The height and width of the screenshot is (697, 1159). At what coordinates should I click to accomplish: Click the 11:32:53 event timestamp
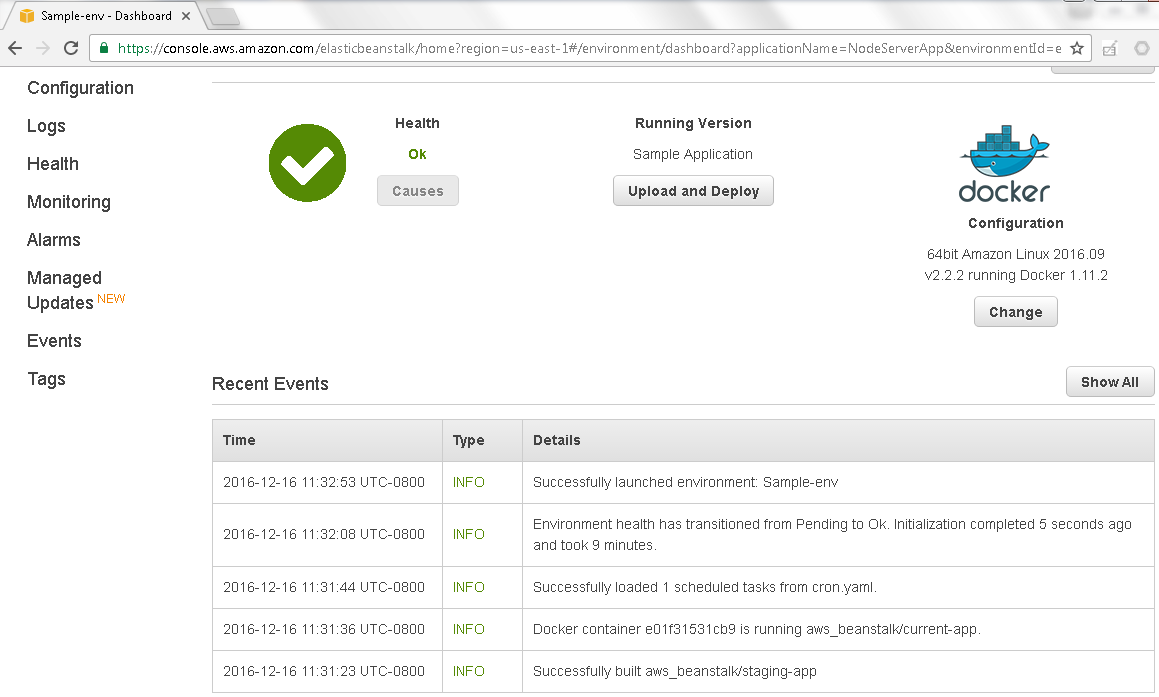coord(324,483)
